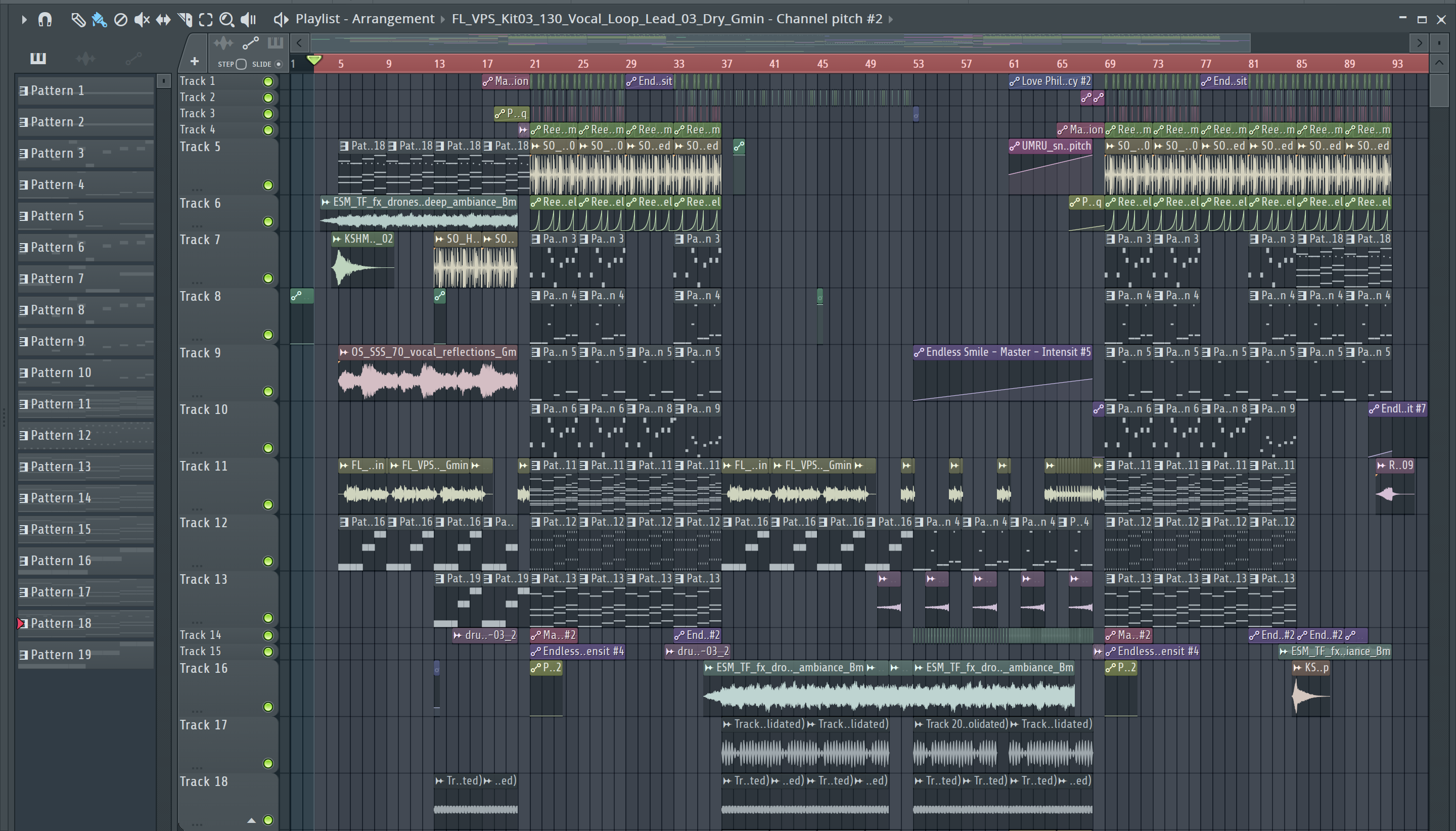Click the picker panel scroll handle
Viewport: 1456px width, 831px height.
click(163, 81)
